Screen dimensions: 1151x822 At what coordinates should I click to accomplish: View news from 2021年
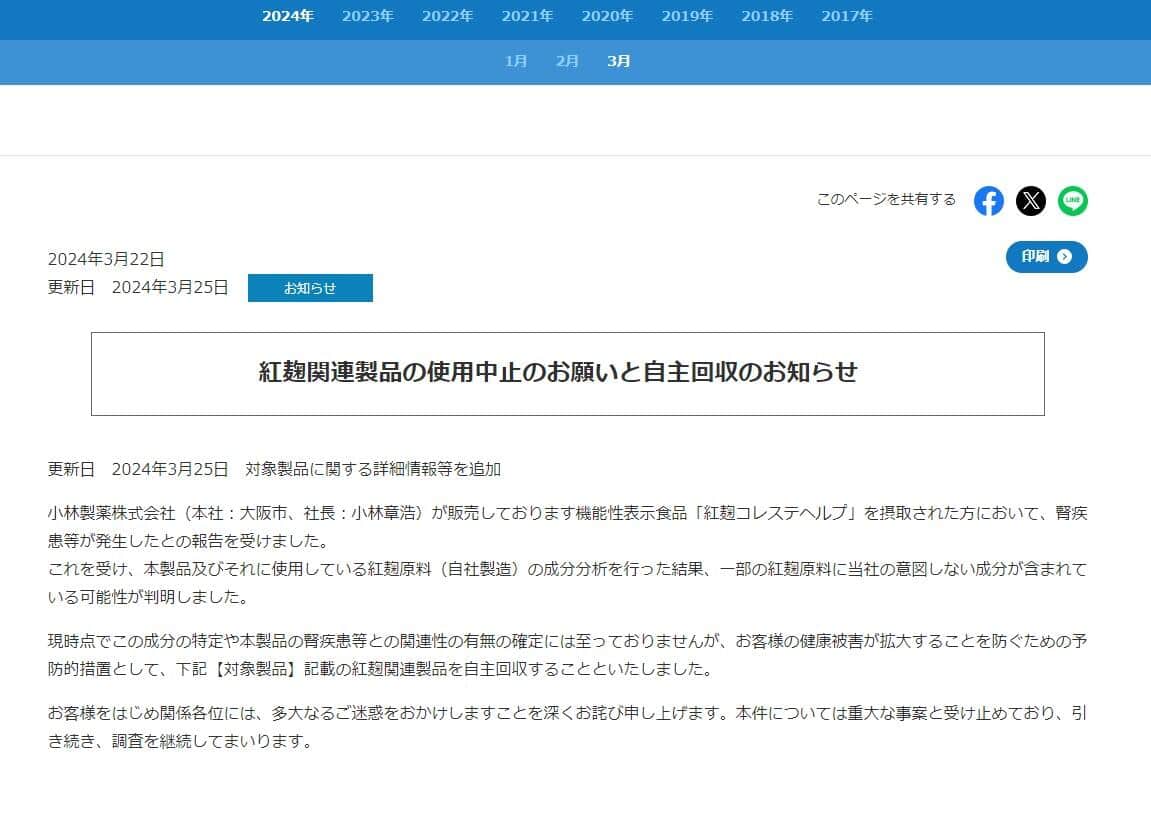pos(527,16)
